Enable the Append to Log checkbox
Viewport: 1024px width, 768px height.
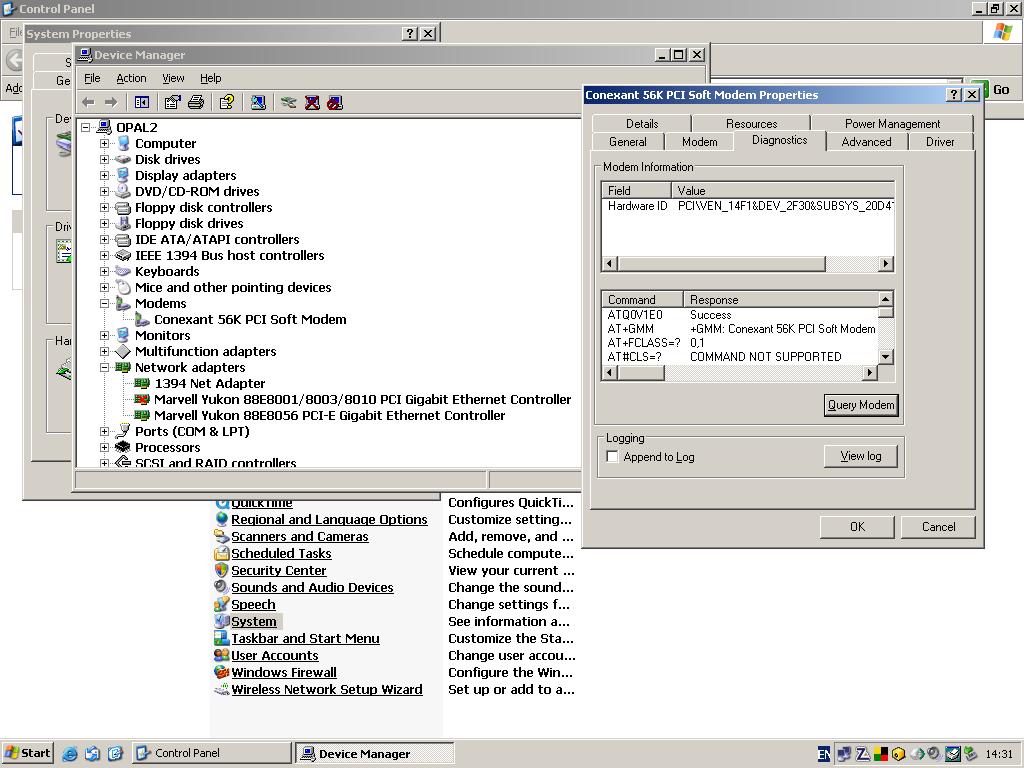[612, 457]
